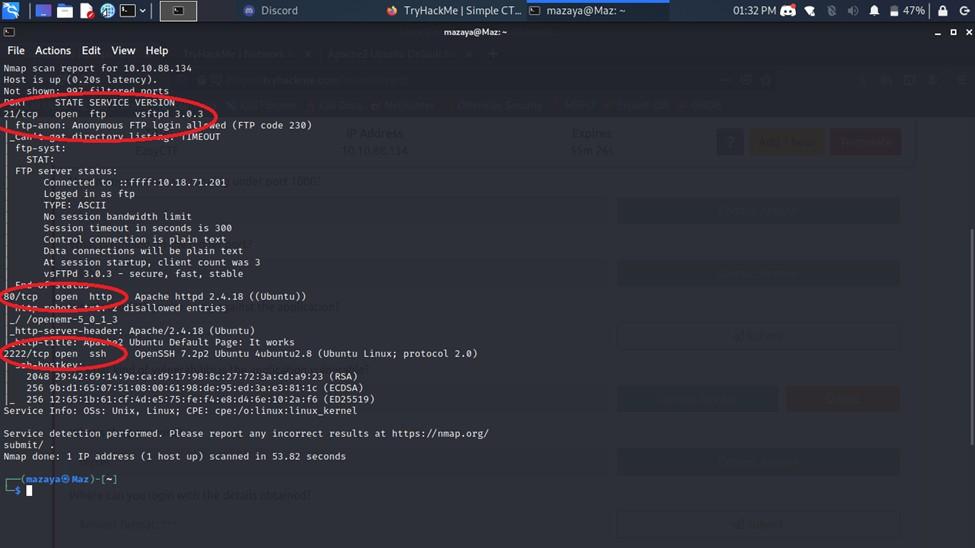Open the web browser globe icon

[x=107, y=11]
